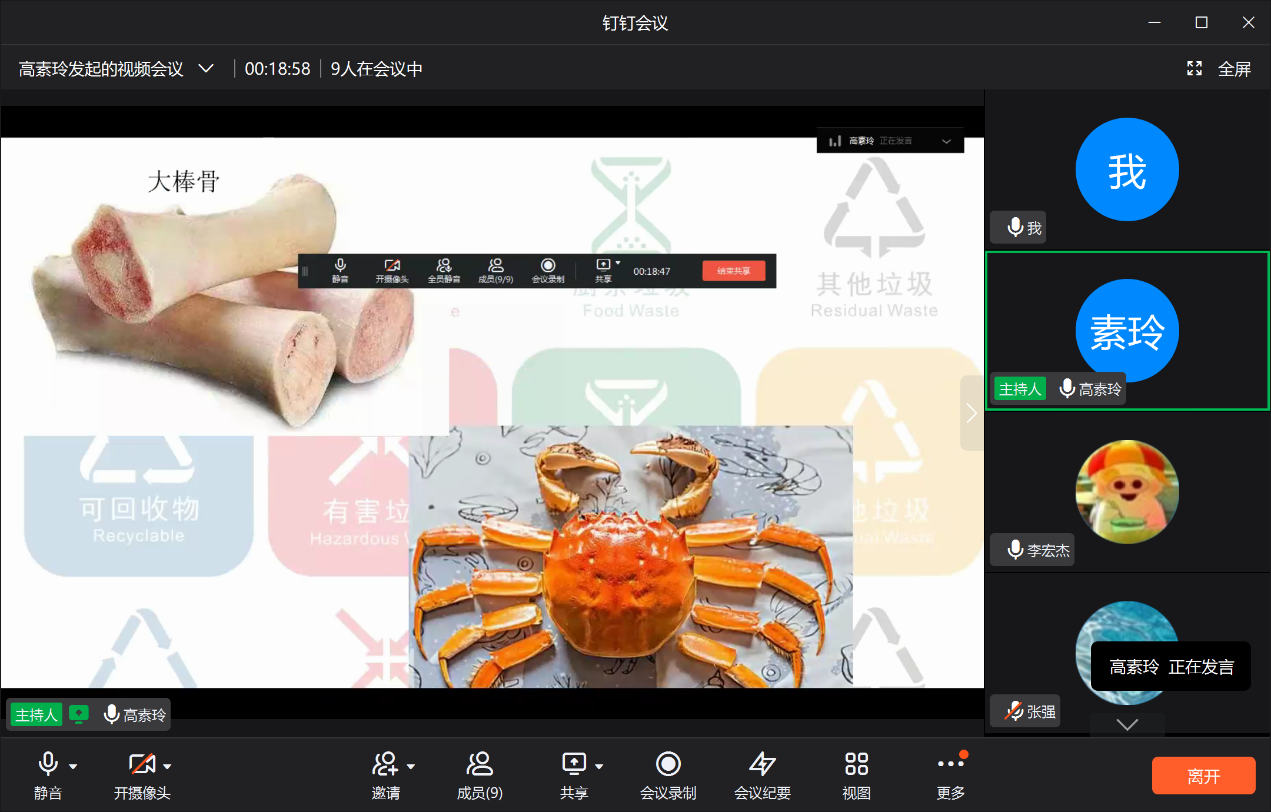Start meeting recording (会议录制)
Viewport: 1271px width, 812px height.
point(668,765)
